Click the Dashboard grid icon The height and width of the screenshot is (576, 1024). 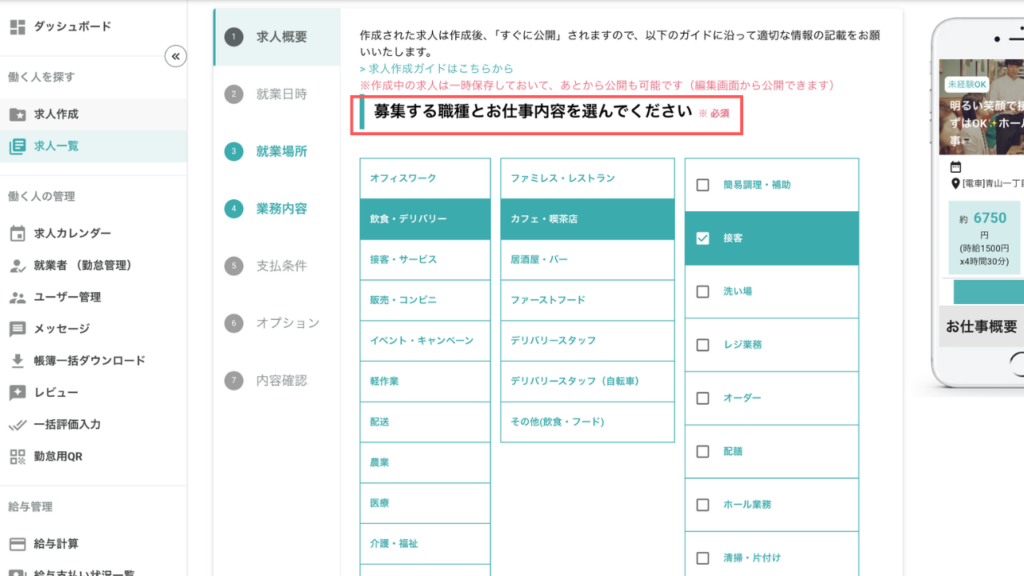coord(17,26)
